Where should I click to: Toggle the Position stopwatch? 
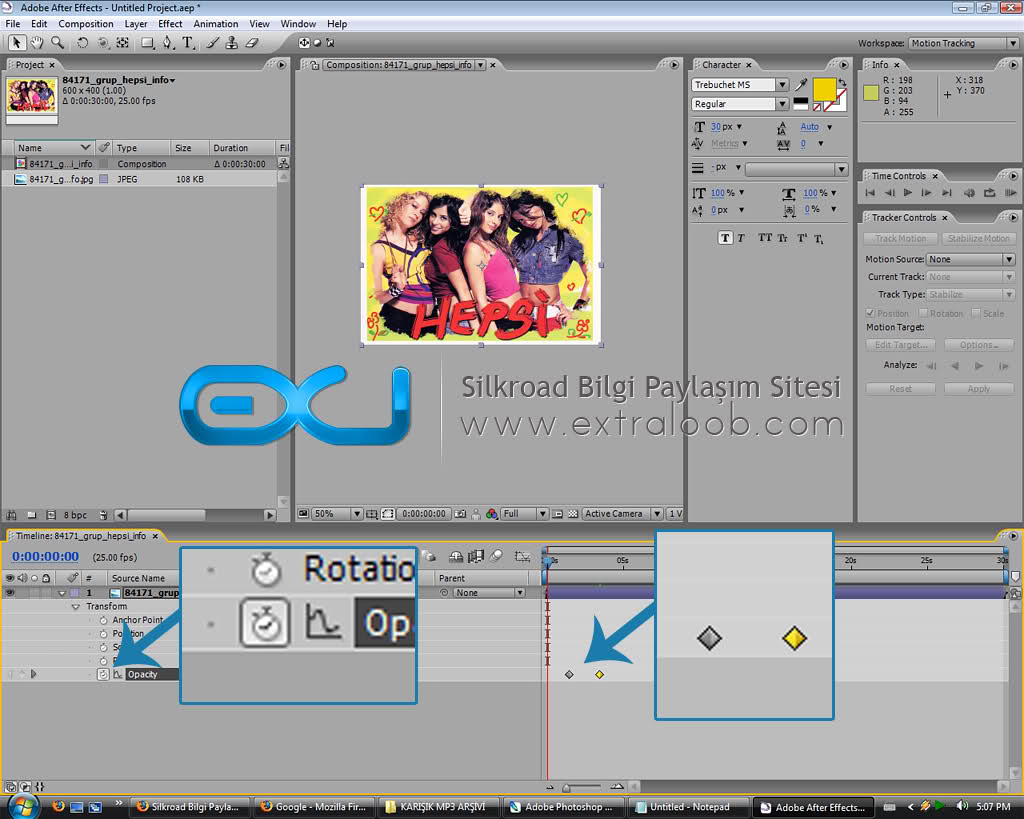pos(103,634)
